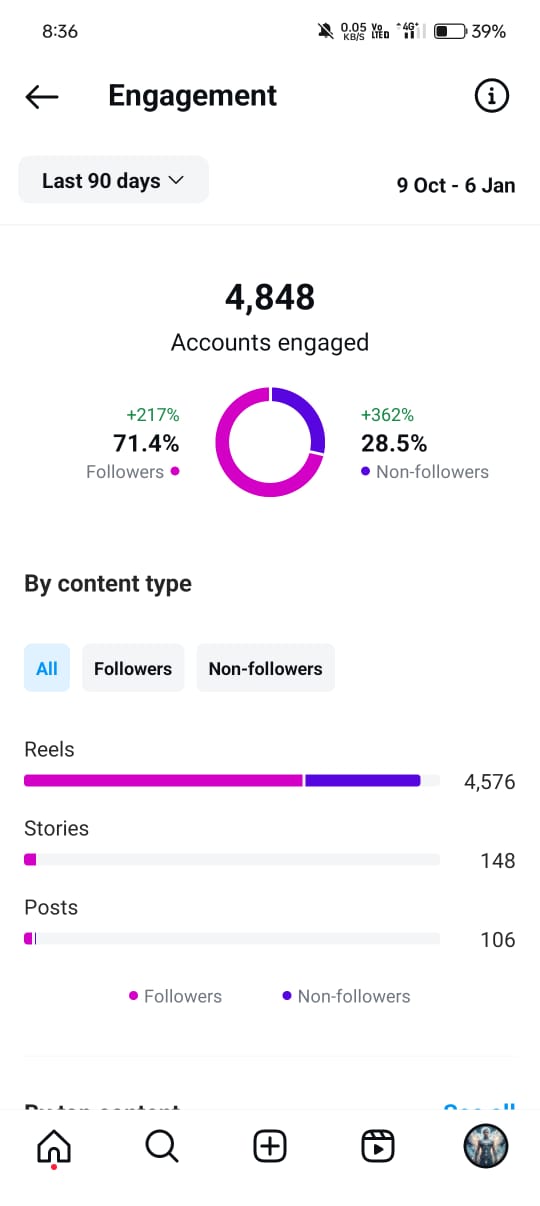
Task: Tap the Reels engagement bar
Action: click(x=232, y=780)
